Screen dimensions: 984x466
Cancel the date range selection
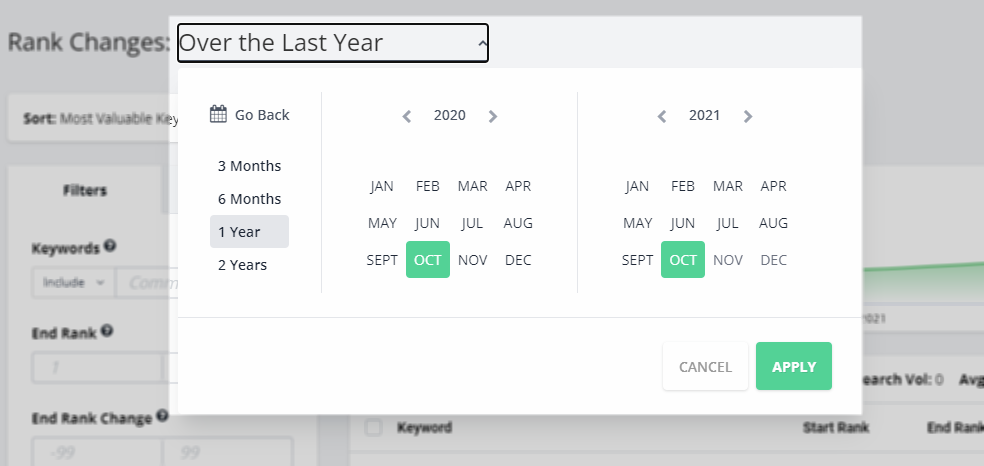tap(705, 366)
